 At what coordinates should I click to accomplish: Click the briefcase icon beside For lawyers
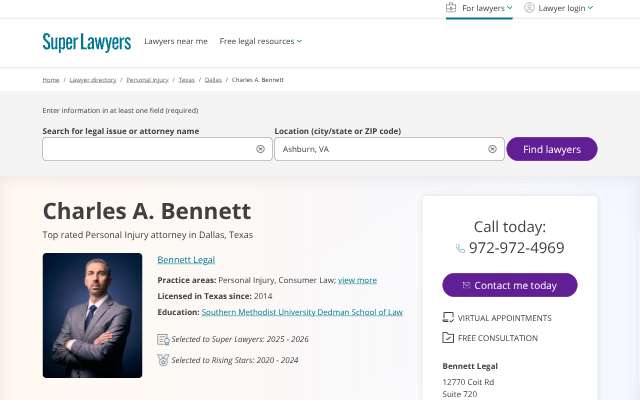tap(451, 7)
